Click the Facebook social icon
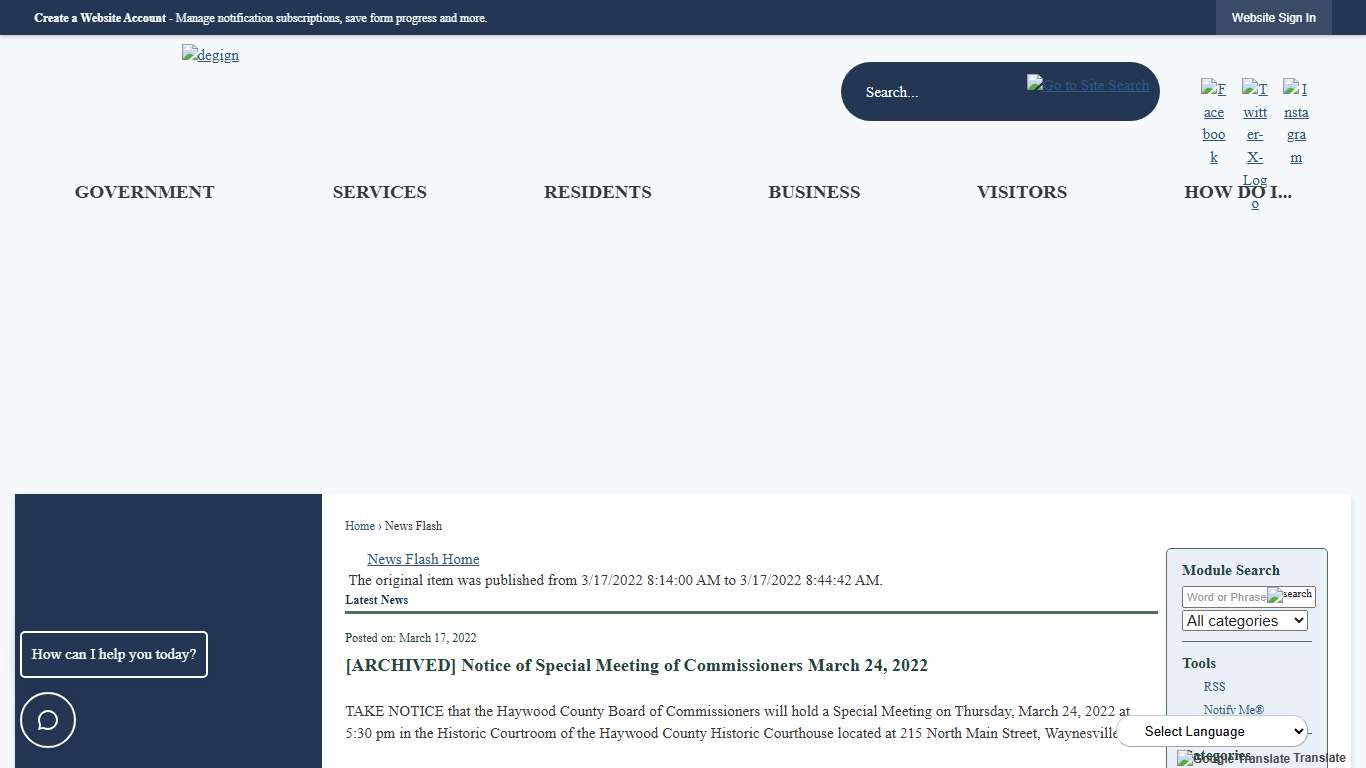 click(x=1213, y=122)
